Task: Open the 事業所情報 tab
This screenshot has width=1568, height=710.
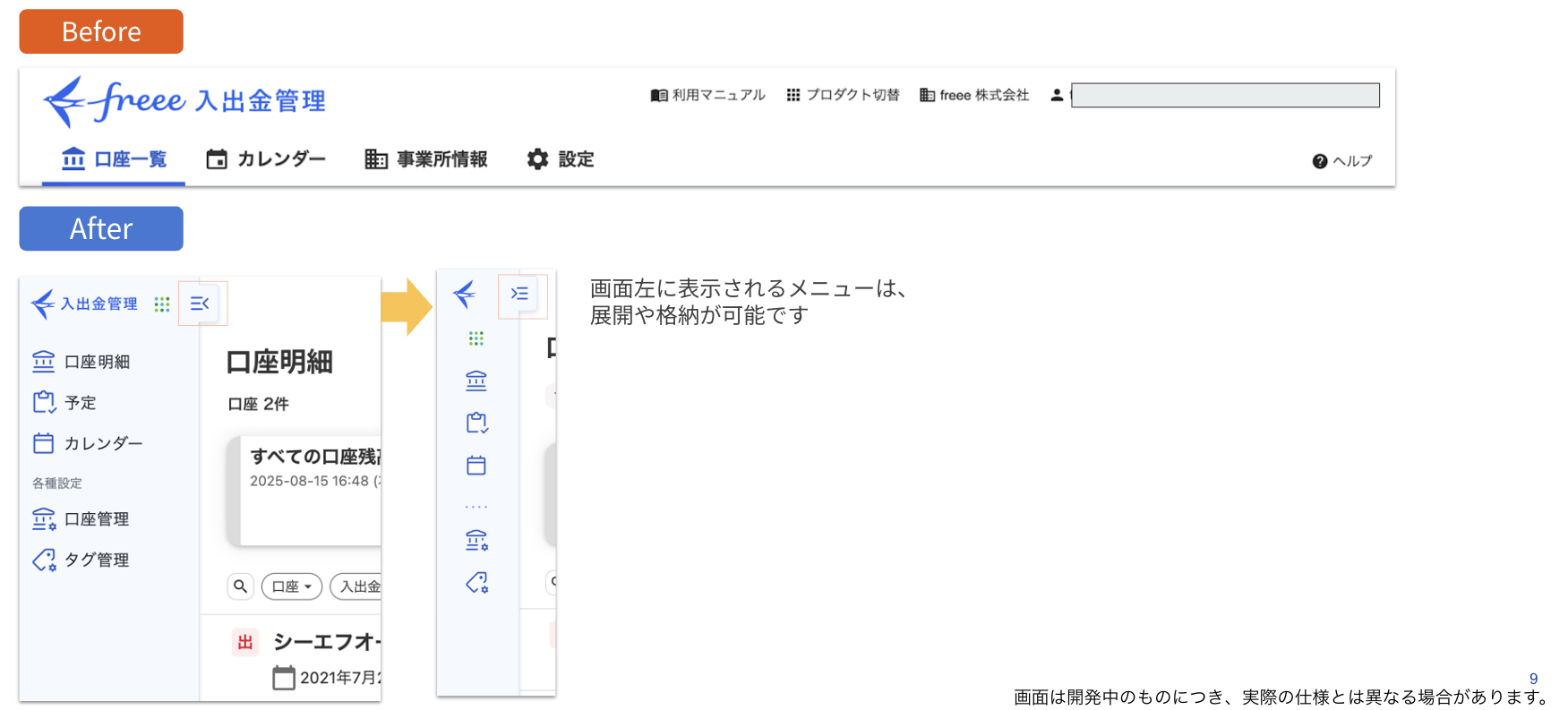Action: point(426,159)
